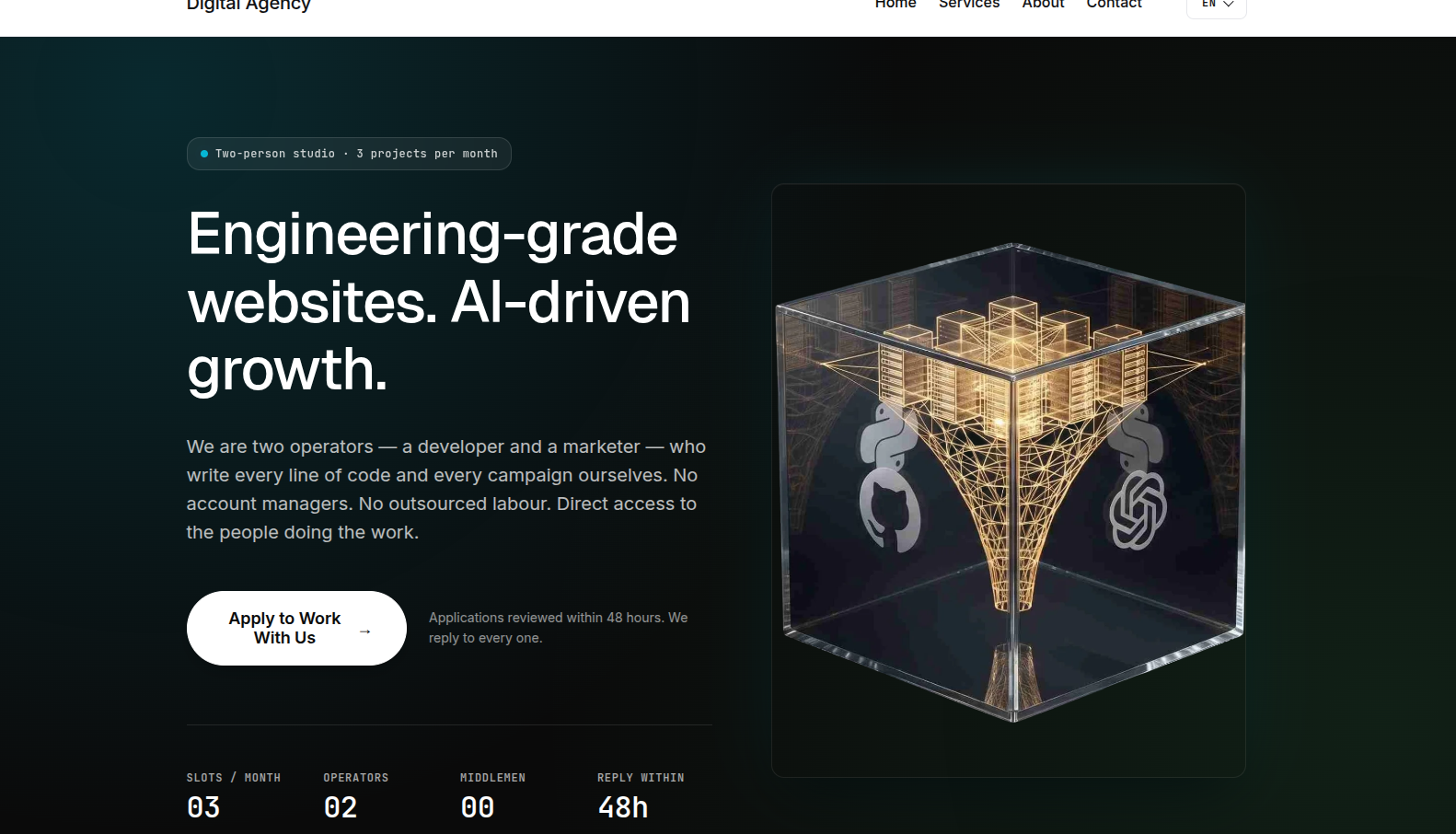Click the 'SLOTS / MONTH' label
Image resolution: width=1456 pixels, height=834 pixels.
click(x=234, y=778)
